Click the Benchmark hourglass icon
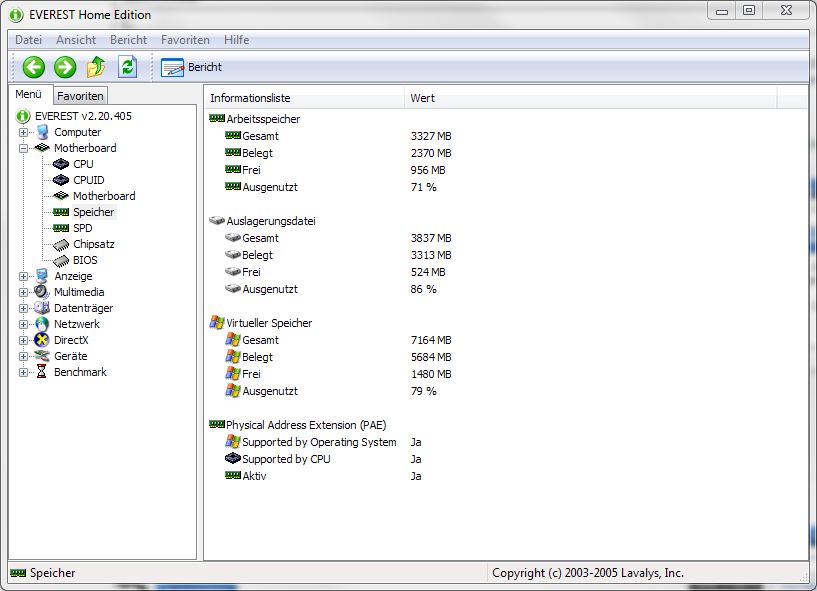The height and width of the screenshot is (591, 817). [42, 372]
